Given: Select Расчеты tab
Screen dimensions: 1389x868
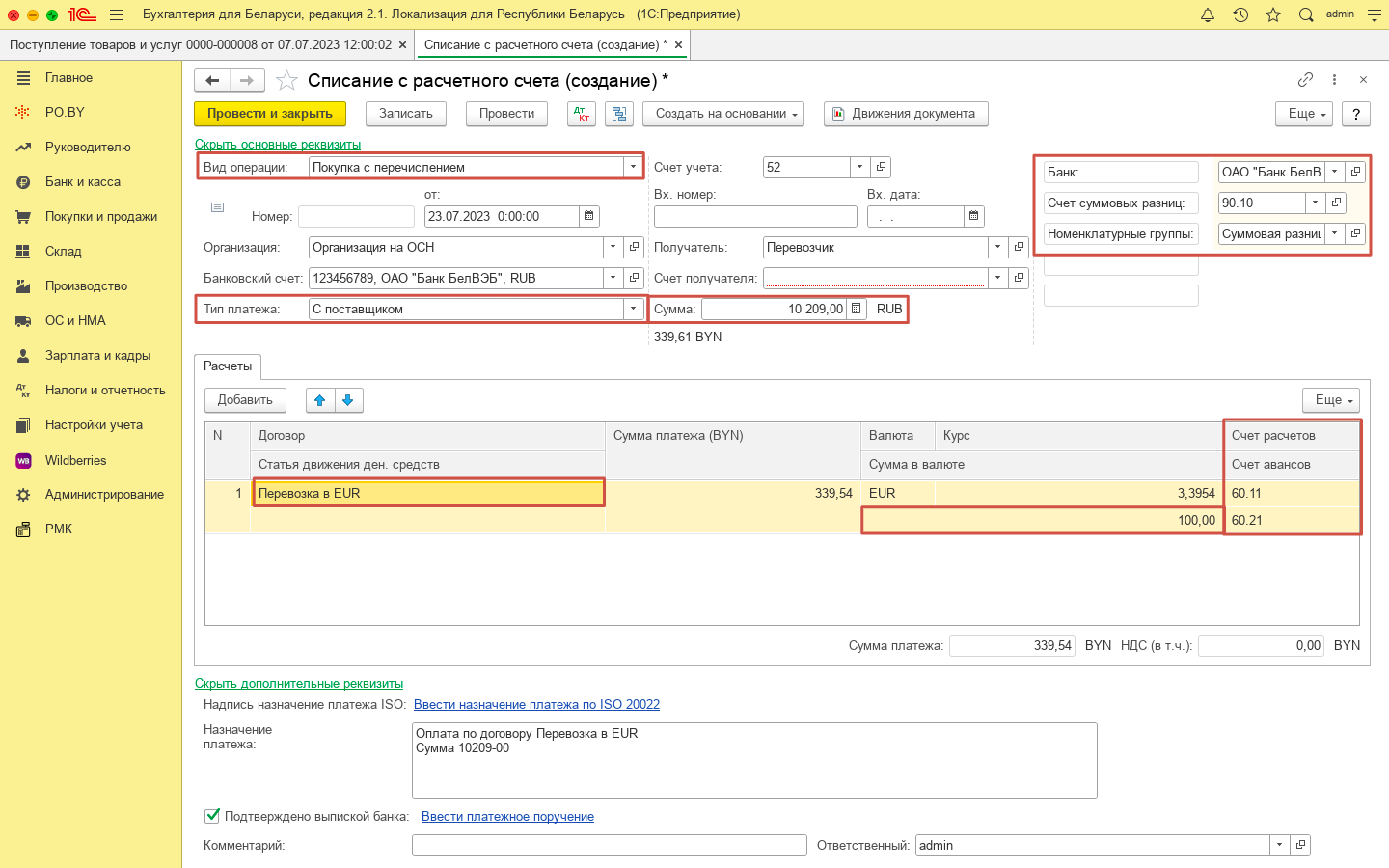Looking at the screenshot, I should point(228,366).
